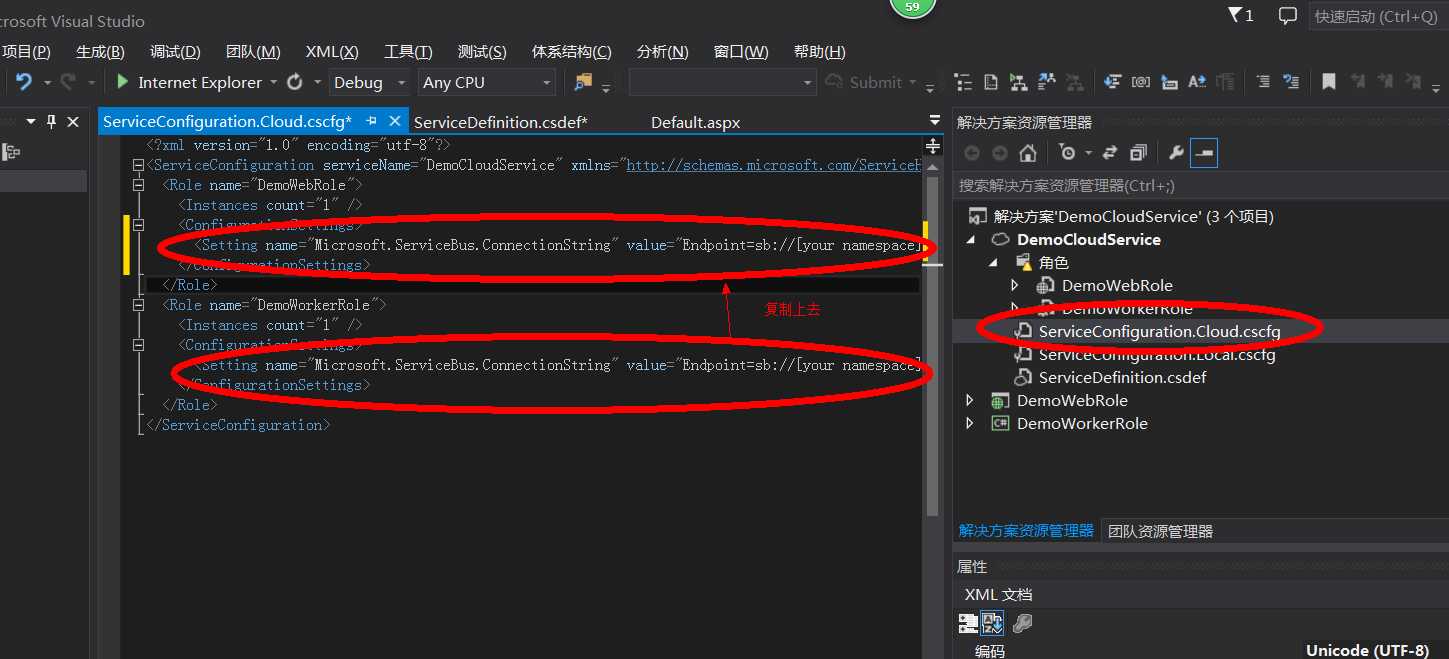Open the document tabs overflow dropdown
Viewport: 1449px width, 659px height.
(935, 121)
